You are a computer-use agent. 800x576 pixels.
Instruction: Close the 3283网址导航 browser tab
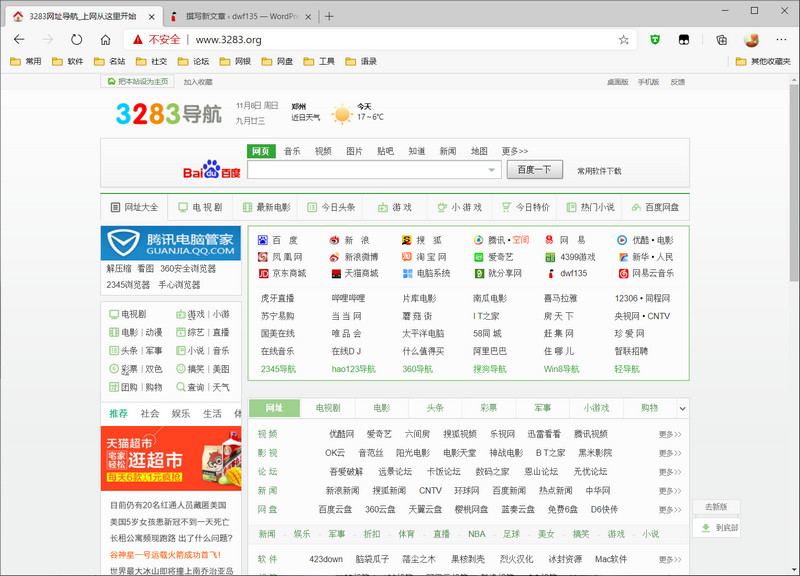(x=152, y=17)
